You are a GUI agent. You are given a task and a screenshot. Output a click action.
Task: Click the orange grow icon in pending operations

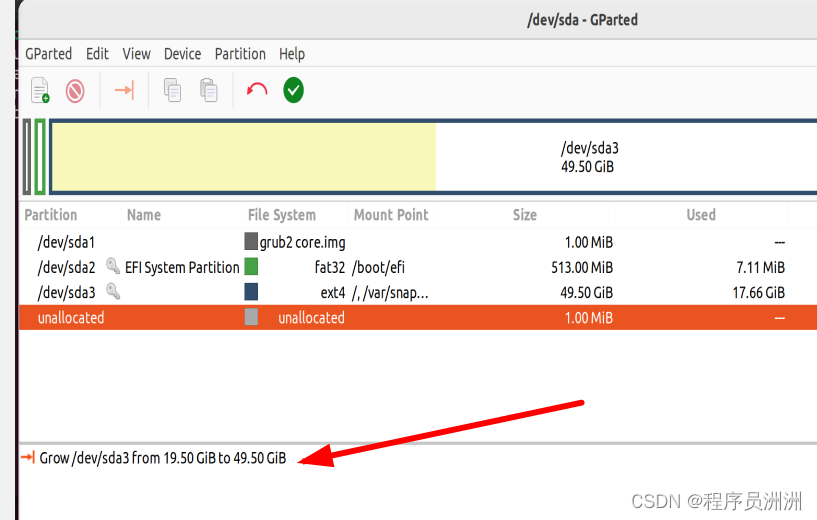(28, 457)
